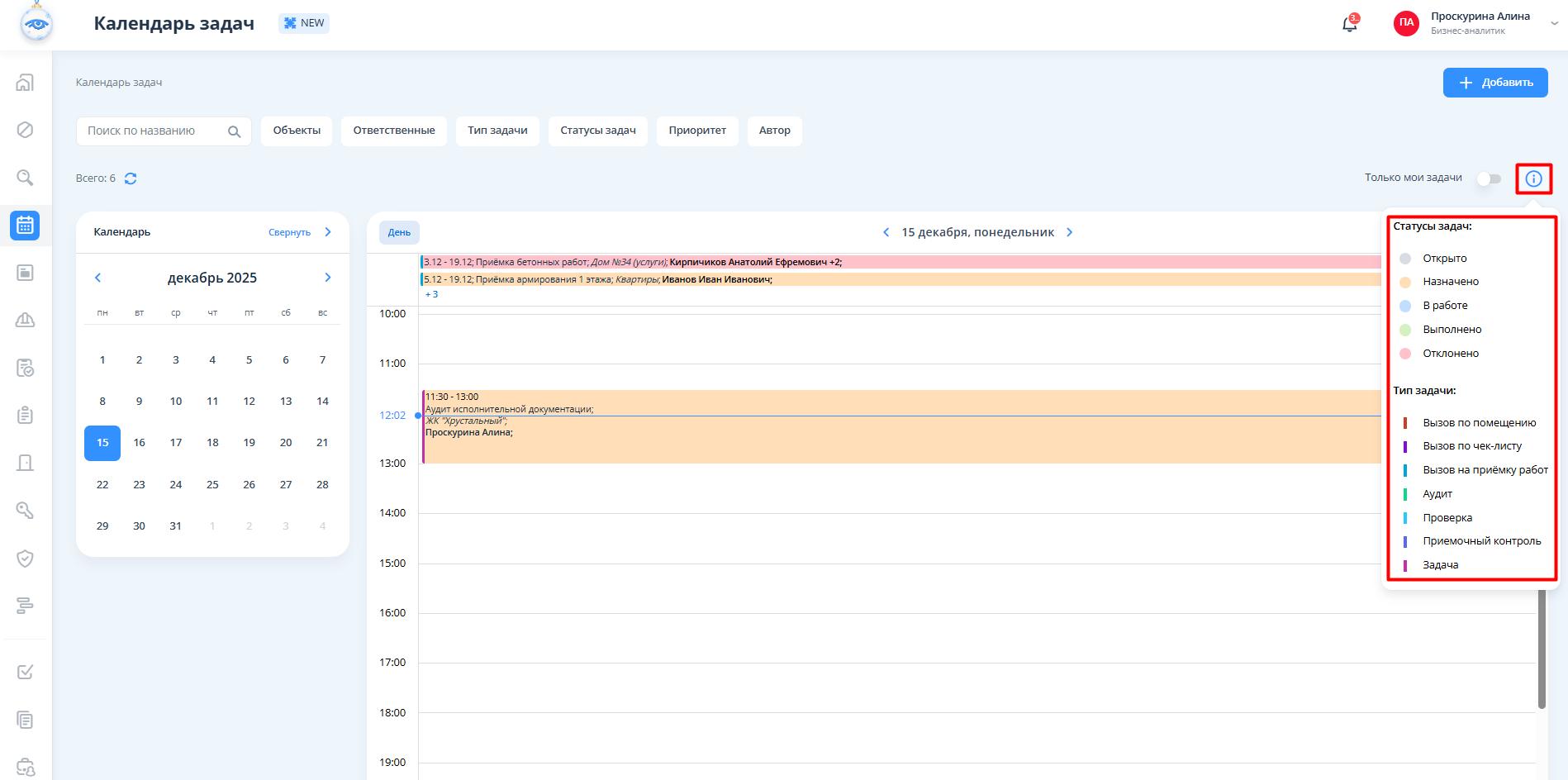The height and width of the screenshot is (780, 1568).
Task: Click the hard hat icon in sidebar
Action: pyautogui.click(x=26, y=320)
